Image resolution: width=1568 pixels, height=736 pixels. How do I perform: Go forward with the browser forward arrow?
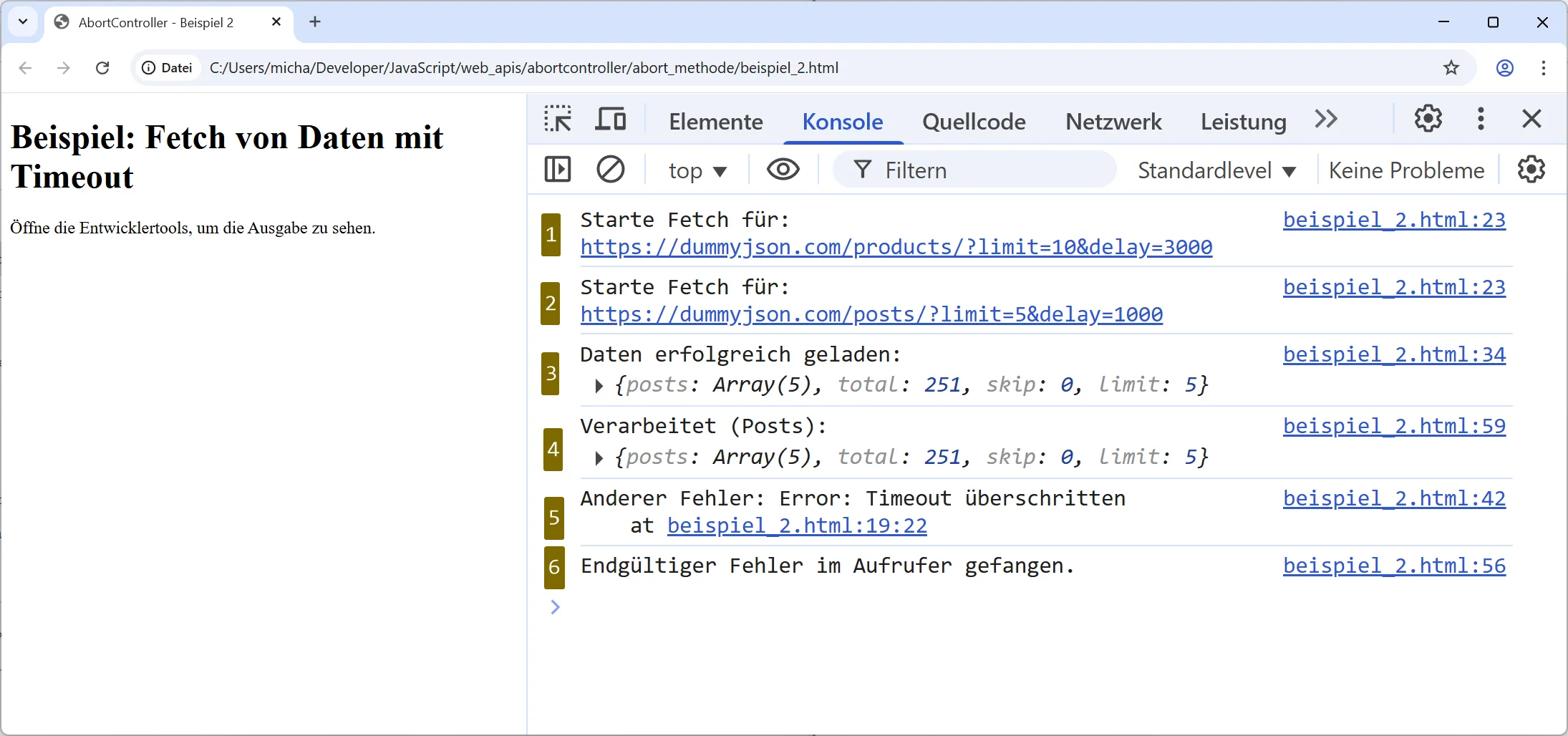click(64, 68)
